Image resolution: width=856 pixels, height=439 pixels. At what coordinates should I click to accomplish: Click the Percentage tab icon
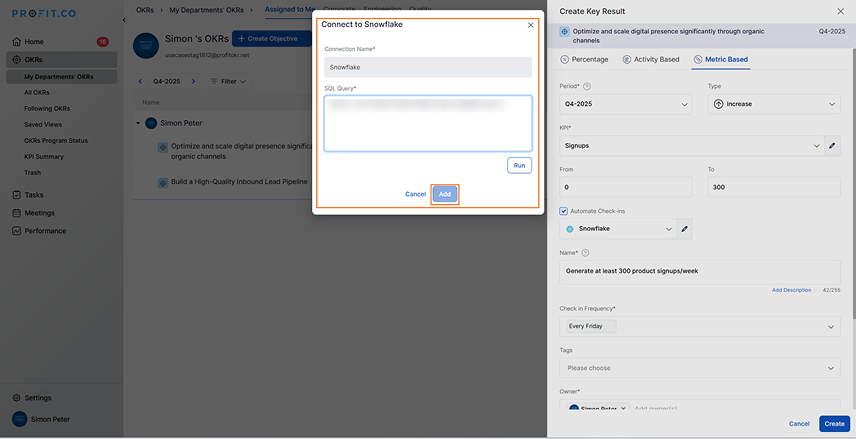(564, 60)
